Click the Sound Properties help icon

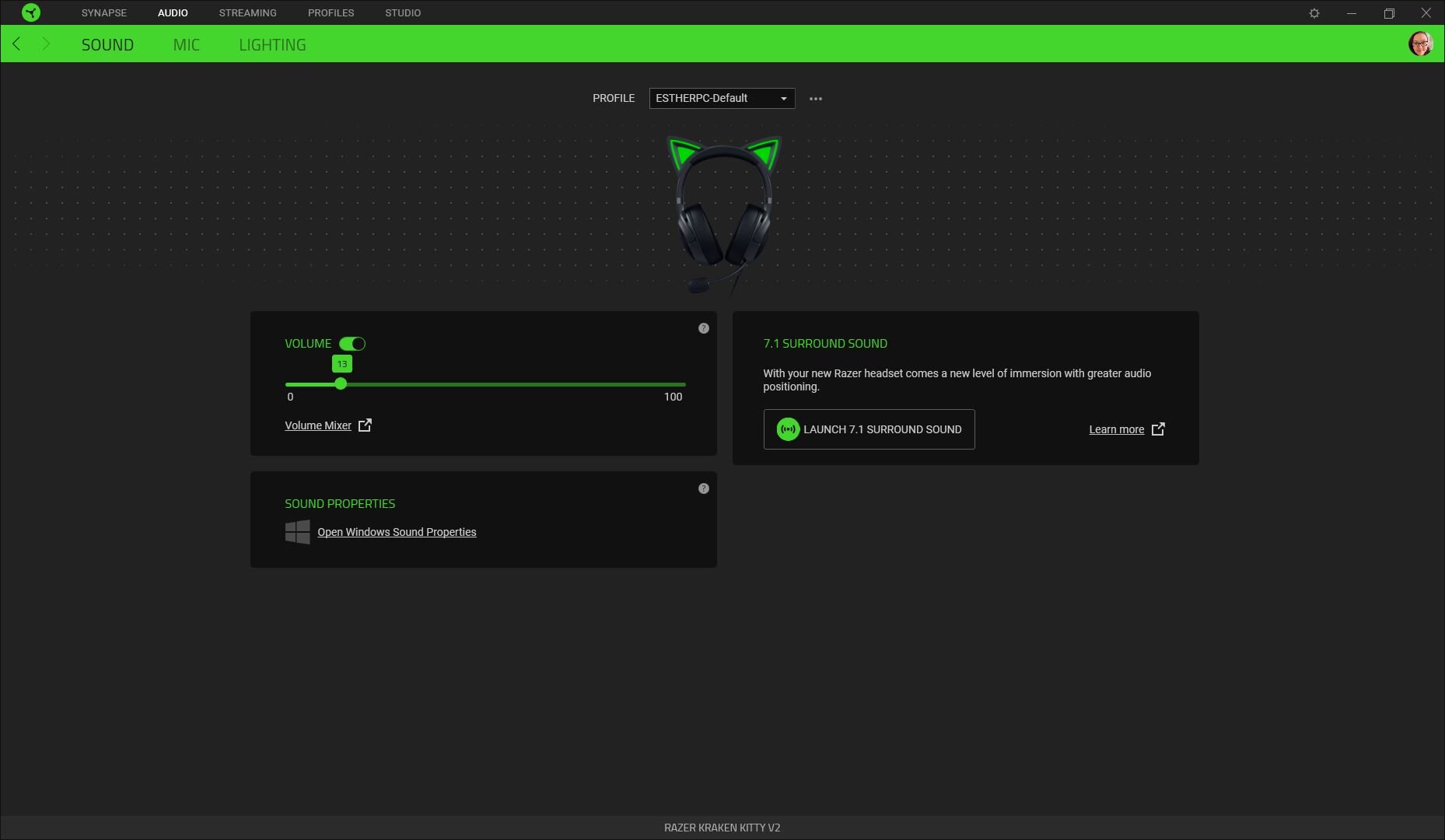[704, 488]
